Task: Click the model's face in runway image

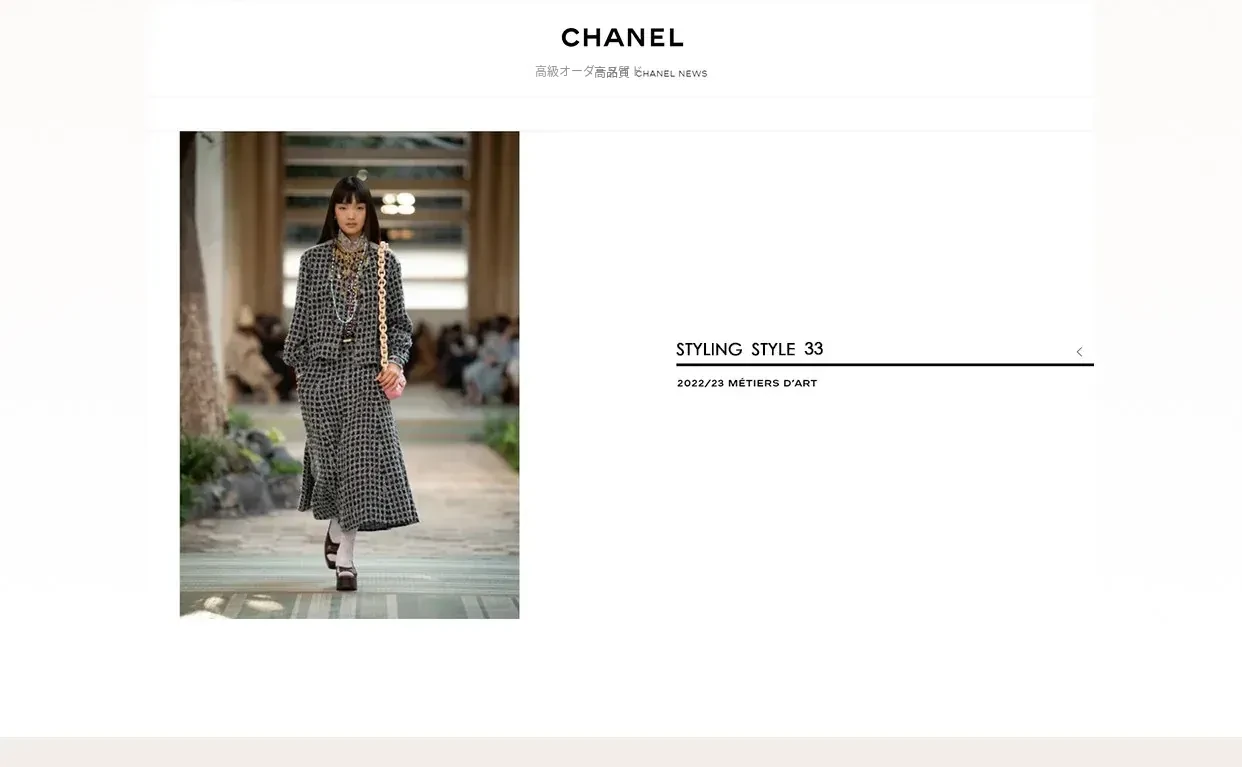Action: [347, 213]
